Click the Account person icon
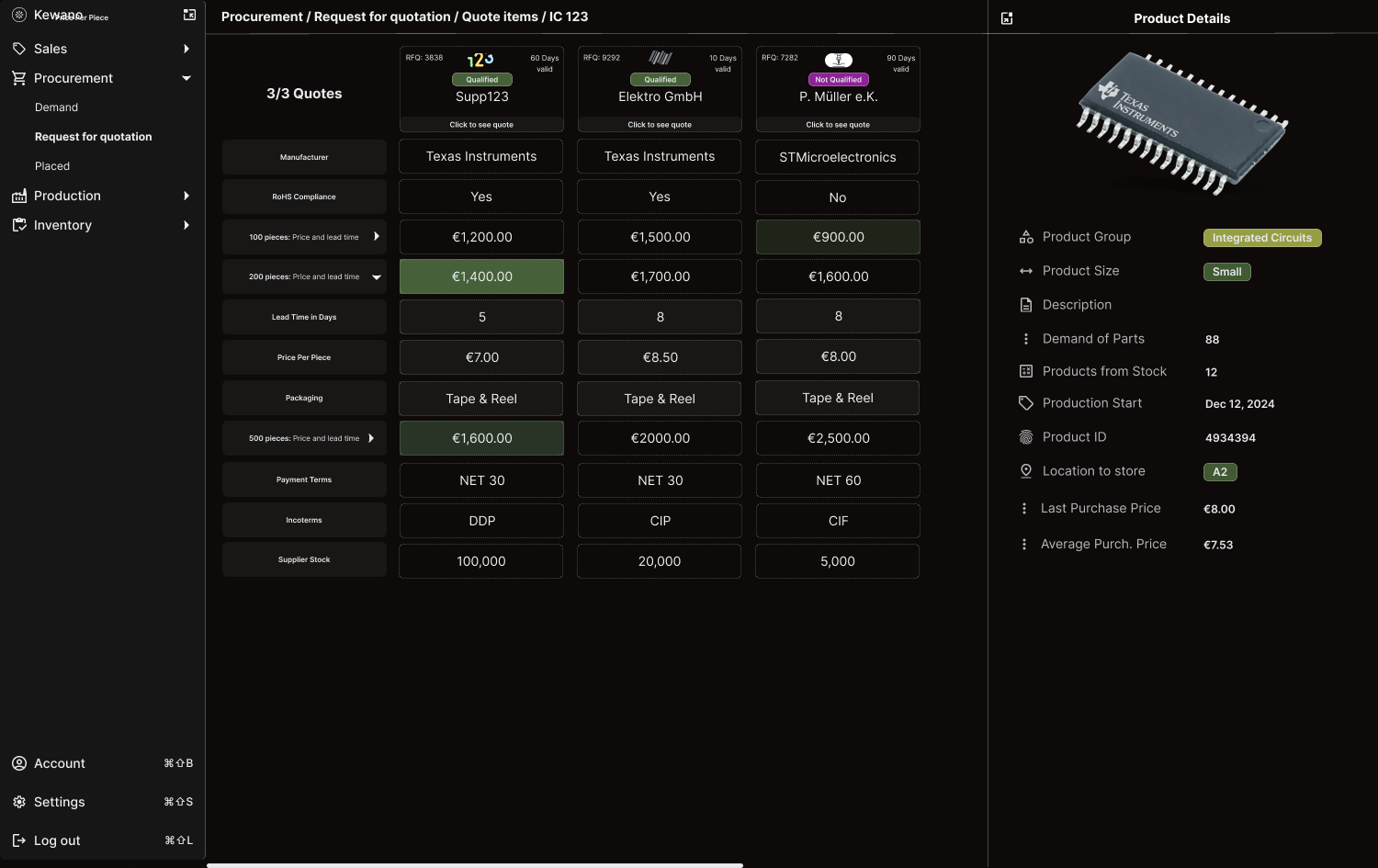1378x868 pixels. 19,763
